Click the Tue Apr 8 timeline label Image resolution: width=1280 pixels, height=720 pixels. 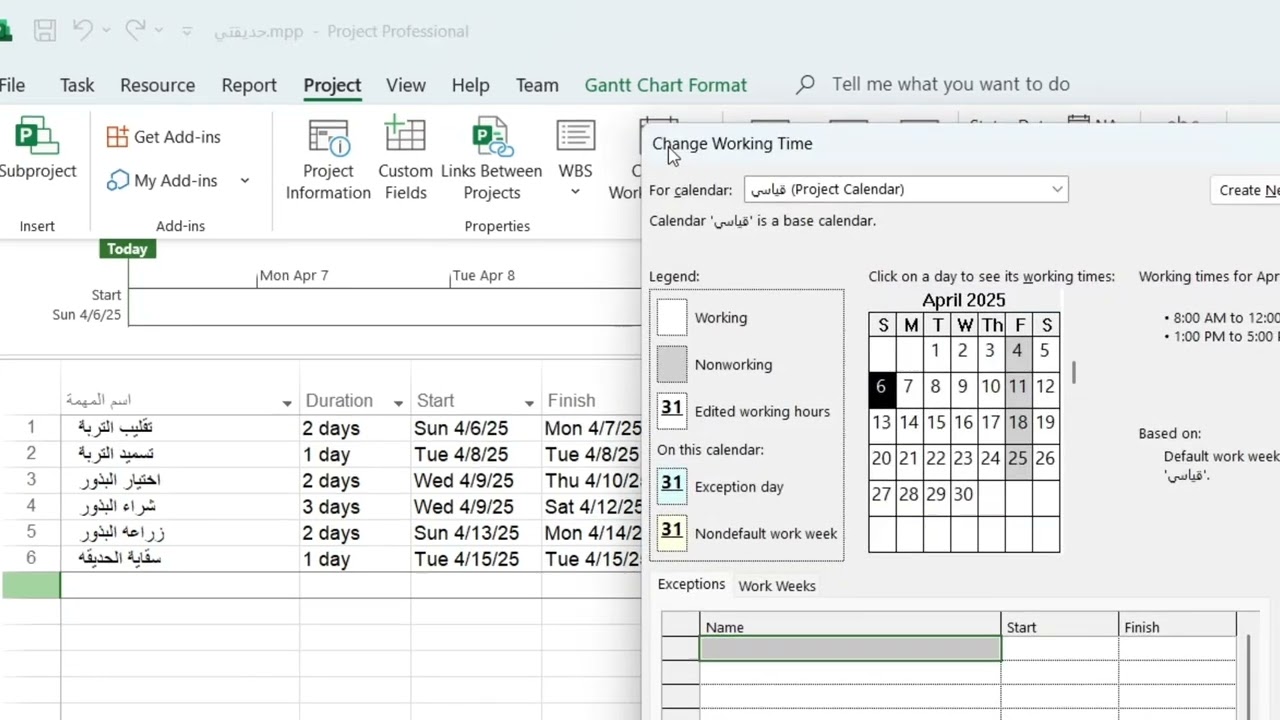click(484, 275)
